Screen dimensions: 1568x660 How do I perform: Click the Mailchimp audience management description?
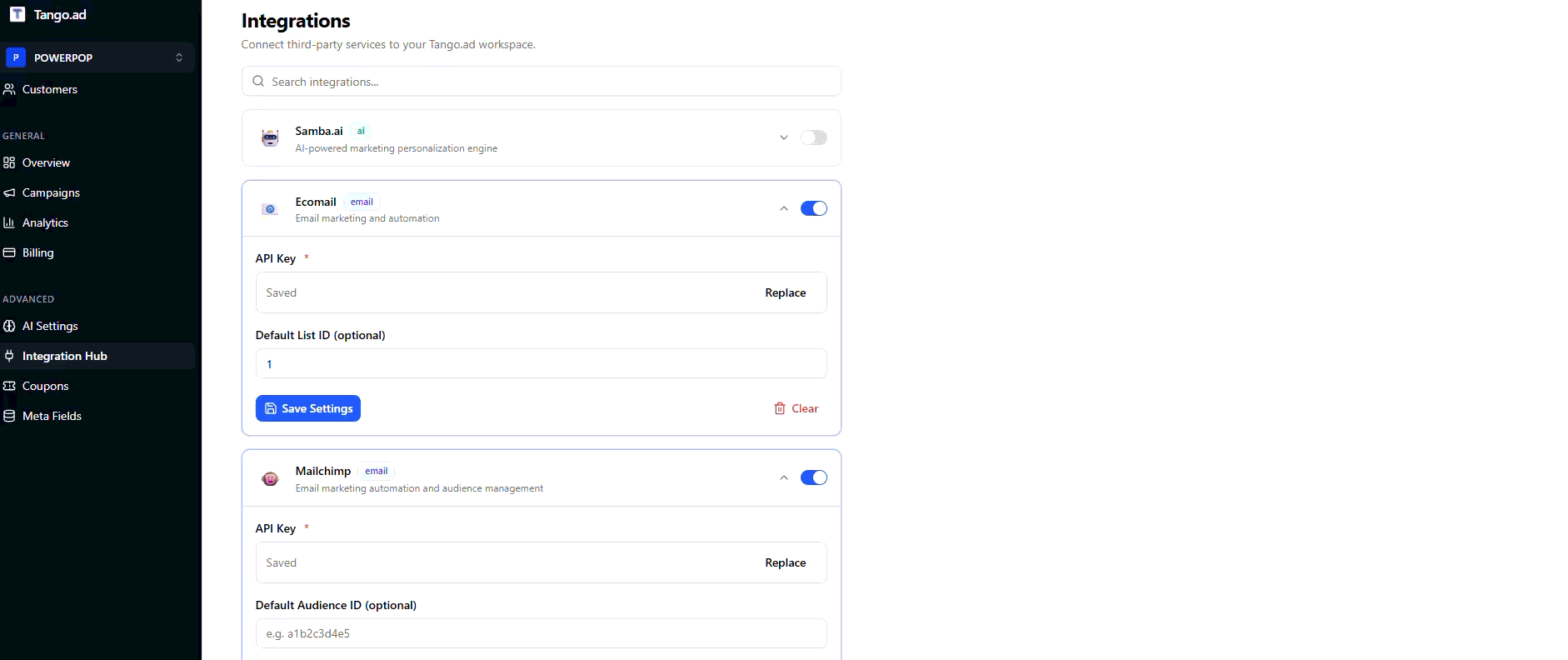(x=419, y=488)
